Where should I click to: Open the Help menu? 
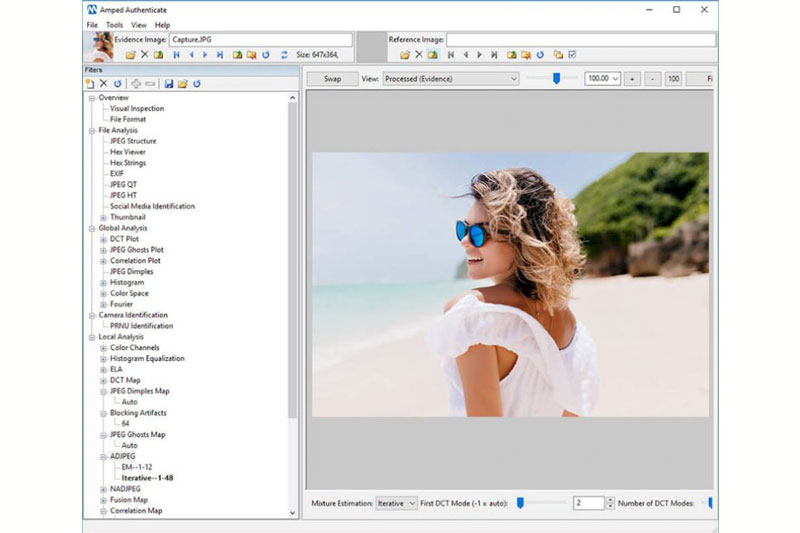pos(162,25)
